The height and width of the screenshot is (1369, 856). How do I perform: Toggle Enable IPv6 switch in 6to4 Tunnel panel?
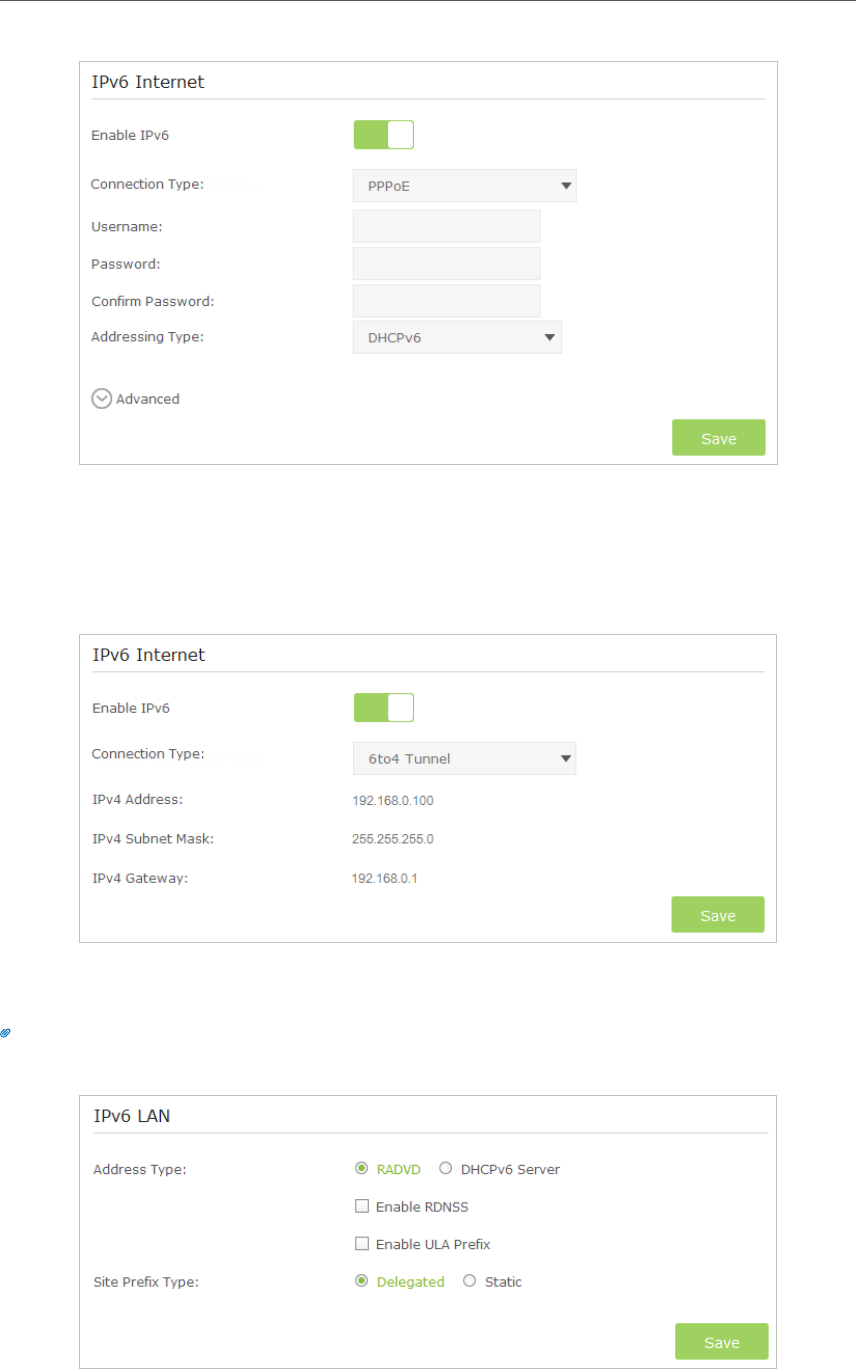(x=383, y=707)
